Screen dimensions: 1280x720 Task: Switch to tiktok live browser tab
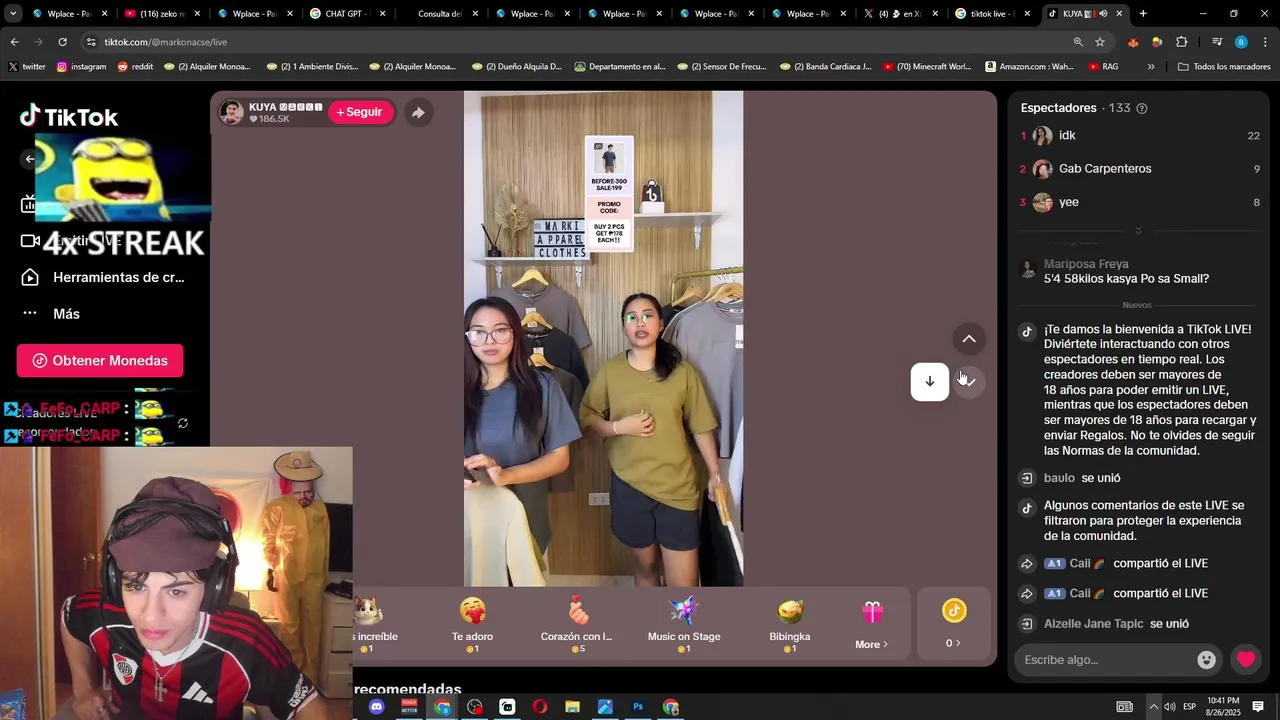(990, 14)
